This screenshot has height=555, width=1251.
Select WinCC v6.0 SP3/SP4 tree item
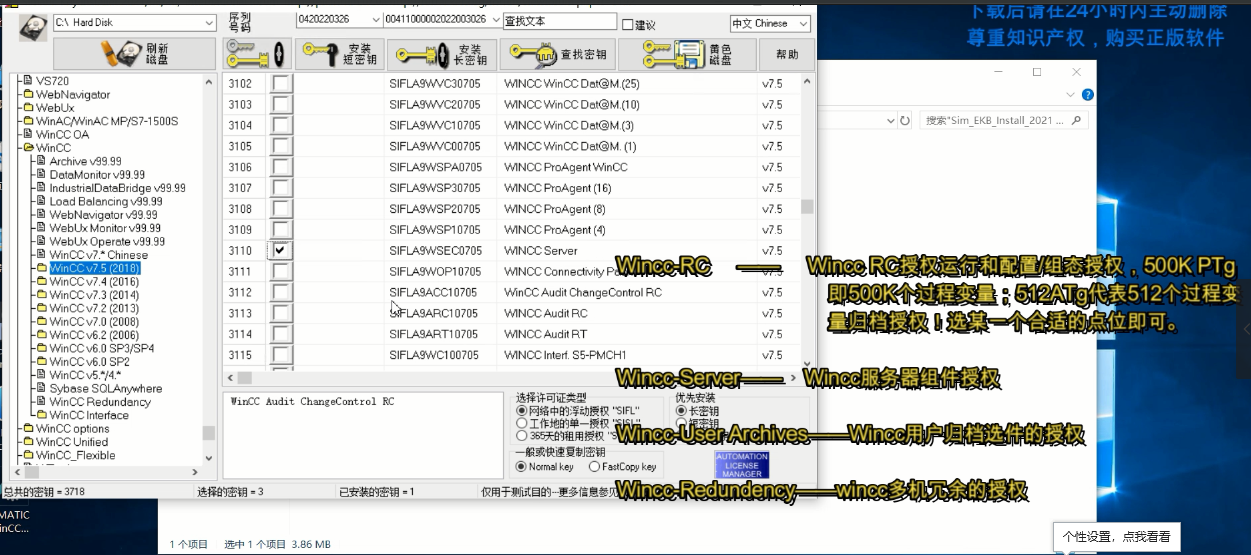[102, 348]
